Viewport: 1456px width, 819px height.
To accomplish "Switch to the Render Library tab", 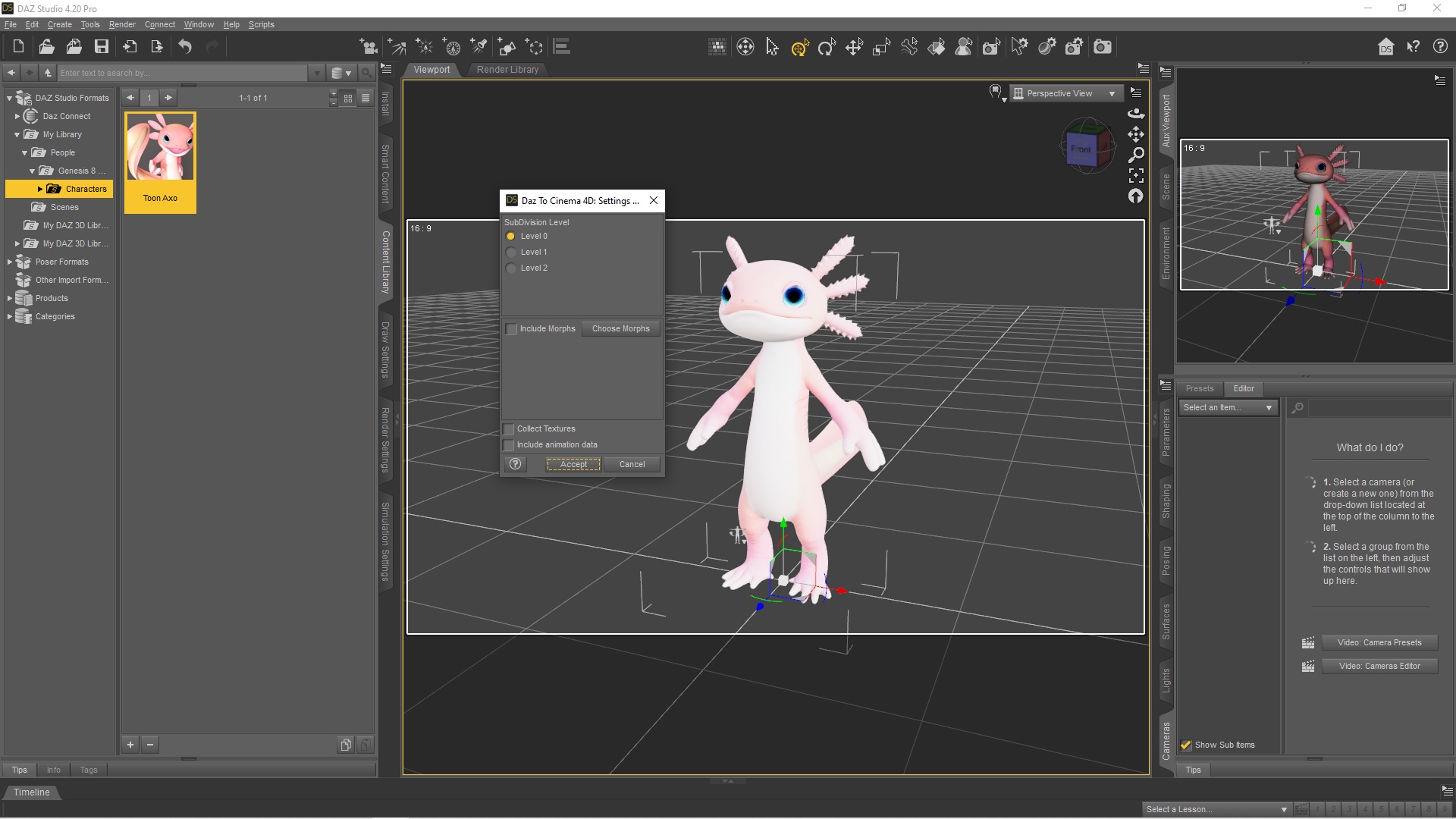I will (507, 70).
